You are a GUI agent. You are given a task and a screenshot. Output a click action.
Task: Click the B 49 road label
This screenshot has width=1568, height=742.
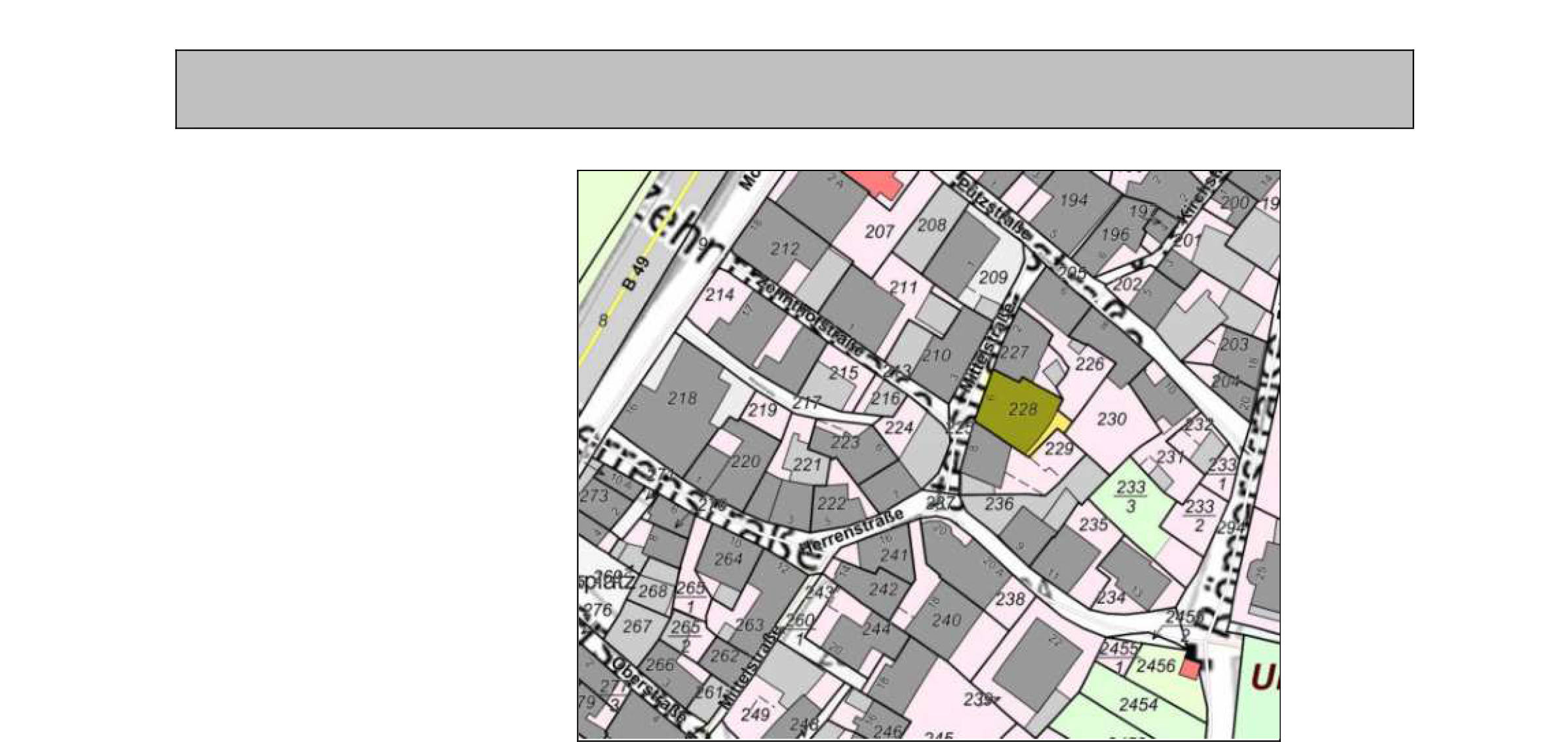point(636,274)
